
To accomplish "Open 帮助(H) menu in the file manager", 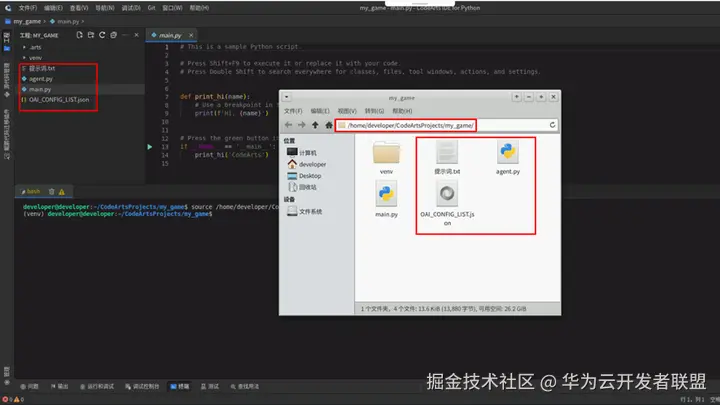I will pyautogui.click(x=402, y=111).
